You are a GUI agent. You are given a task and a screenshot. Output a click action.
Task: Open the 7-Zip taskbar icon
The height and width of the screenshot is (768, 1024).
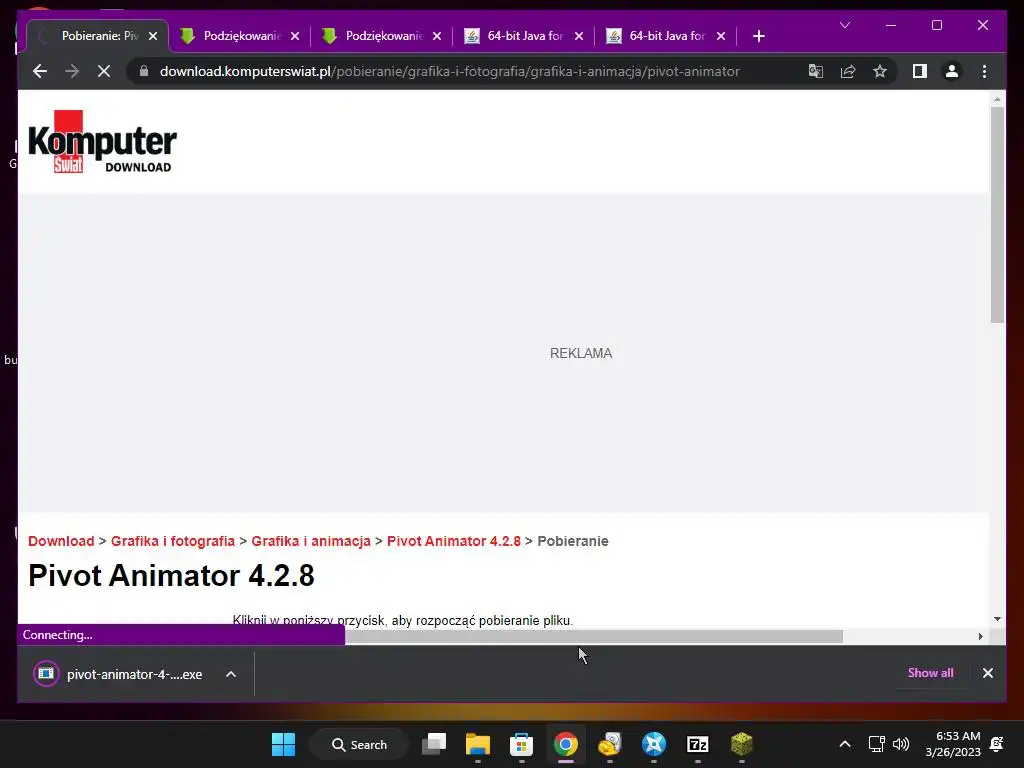click(697, 744)
